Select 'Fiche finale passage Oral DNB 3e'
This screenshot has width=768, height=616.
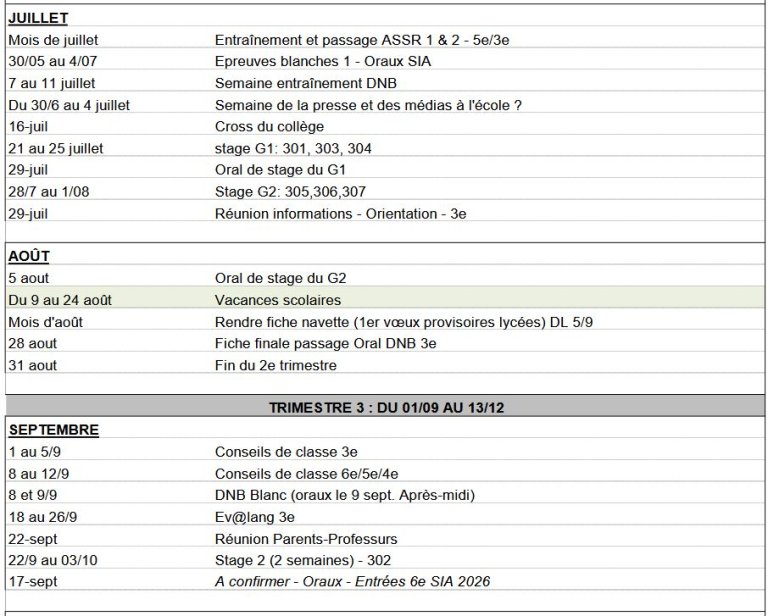(x=326, y=343)
